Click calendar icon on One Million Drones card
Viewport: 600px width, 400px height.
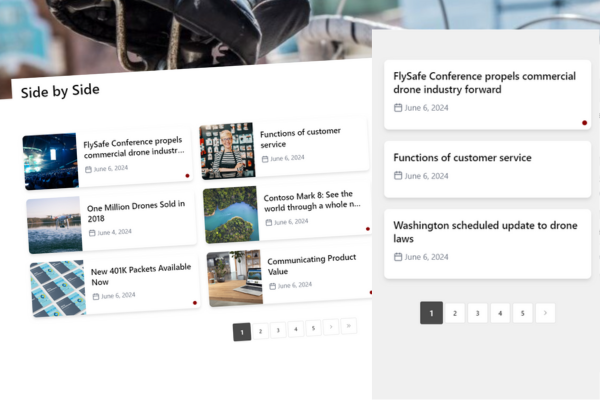click(x=93, y=233)
